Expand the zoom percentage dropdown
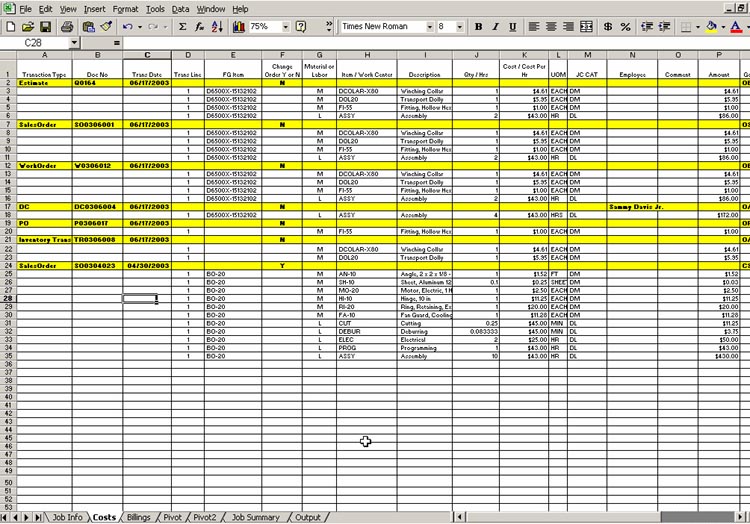This screenshot has width=750, height=524. (x=286, y=26)
